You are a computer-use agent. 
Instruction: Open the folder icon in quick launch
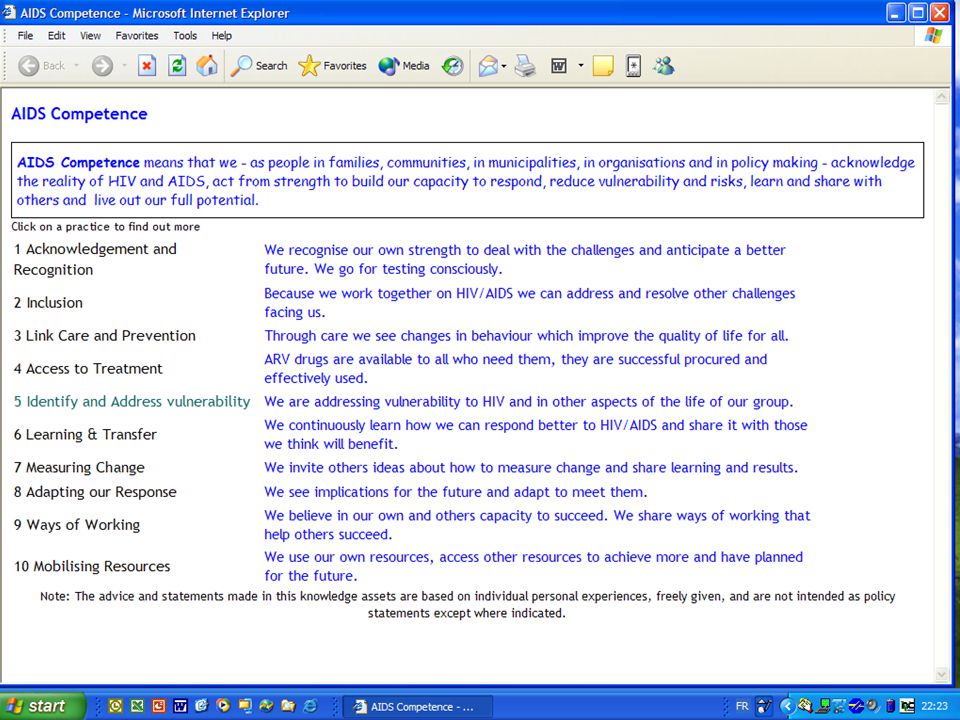(288, 706)
